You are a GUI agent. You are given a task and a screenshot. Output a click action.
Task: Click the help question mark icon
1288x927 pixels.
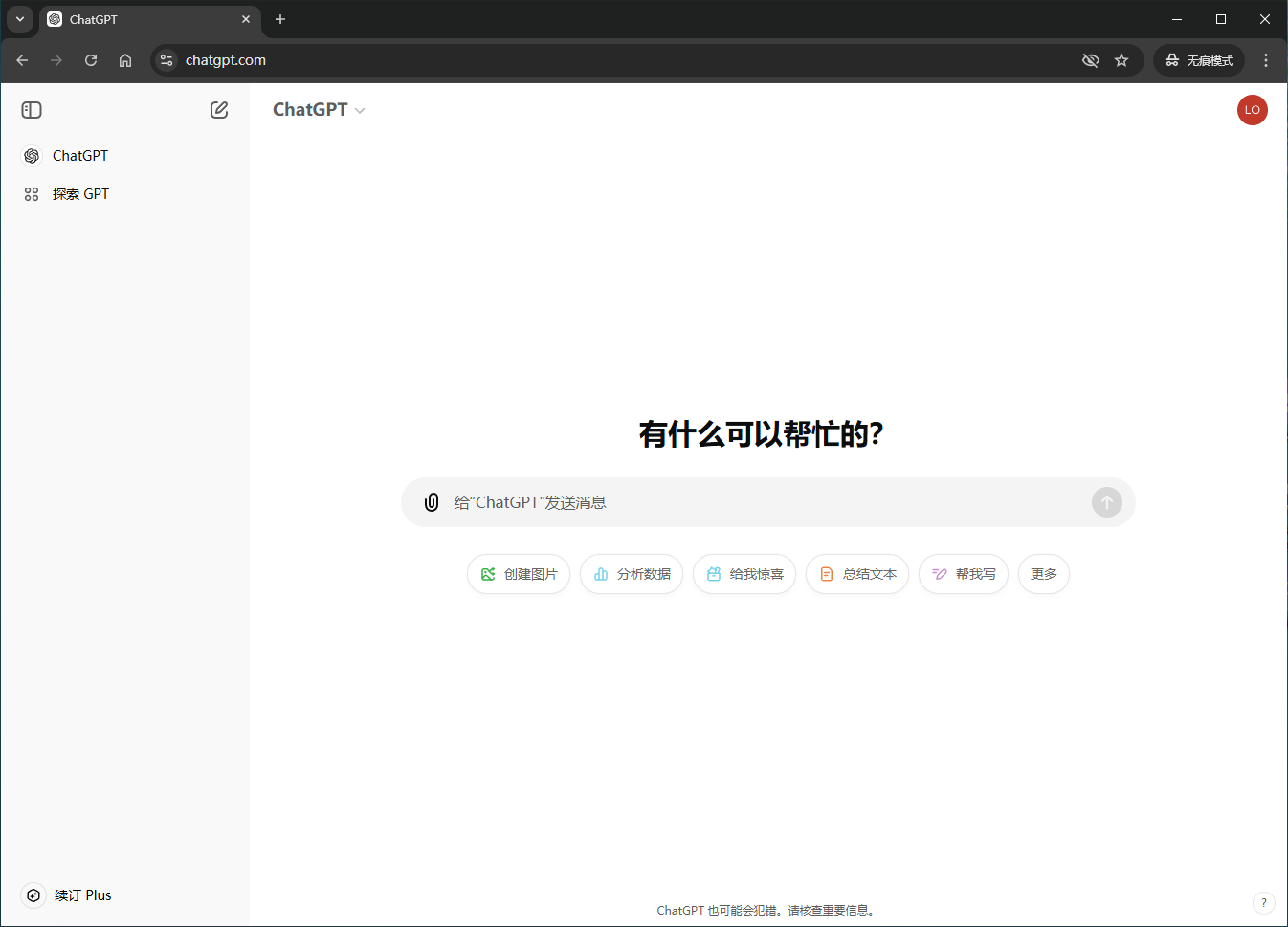click(x=1263, y=902)
